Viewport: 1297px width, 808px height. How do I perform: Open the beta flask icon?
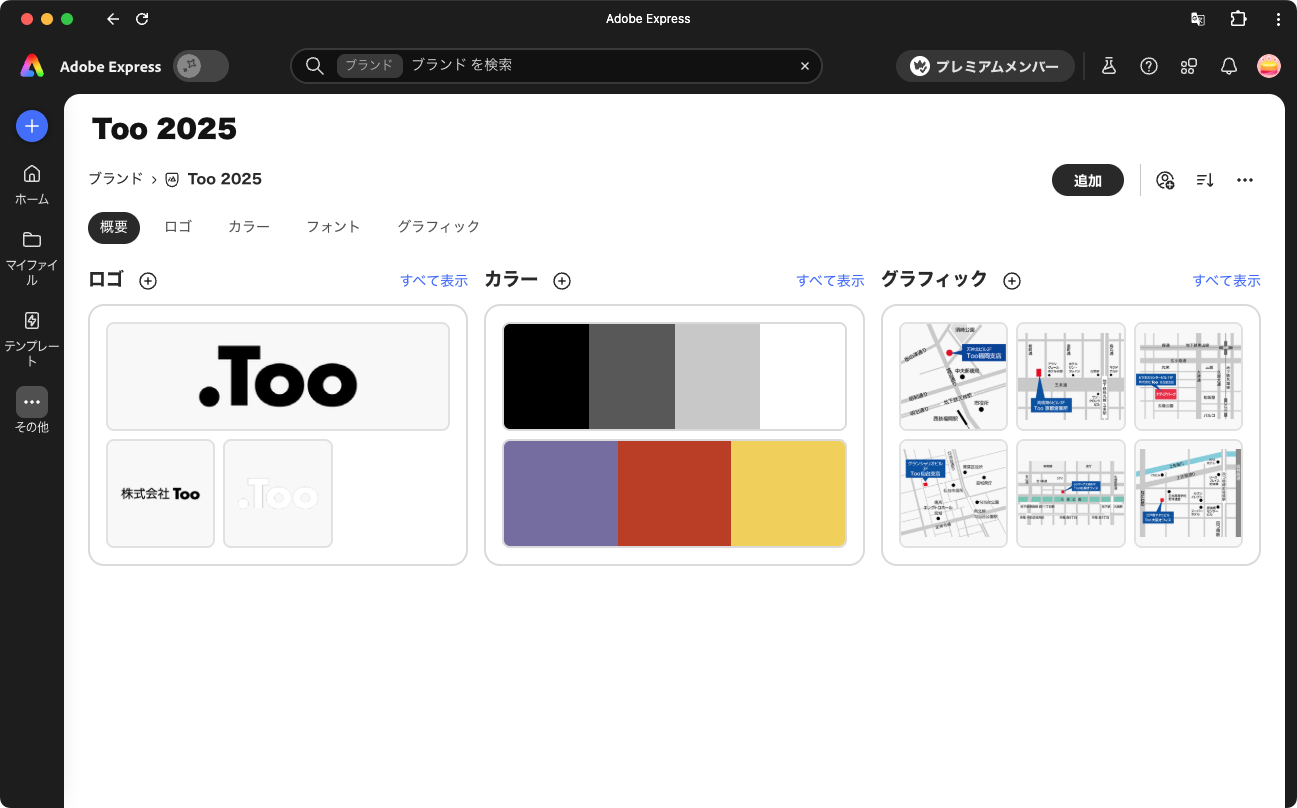click(1109, 66)
